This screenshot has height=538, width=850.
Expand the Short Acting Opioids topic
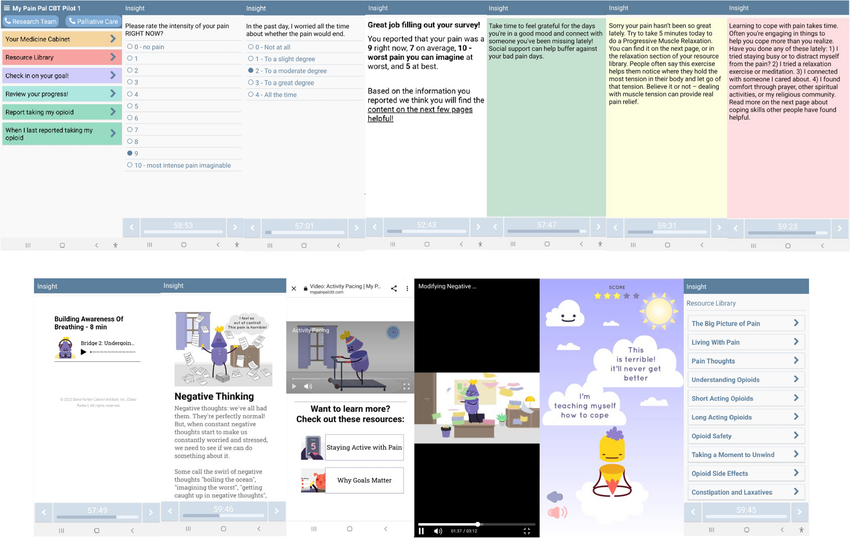point(745,398)
